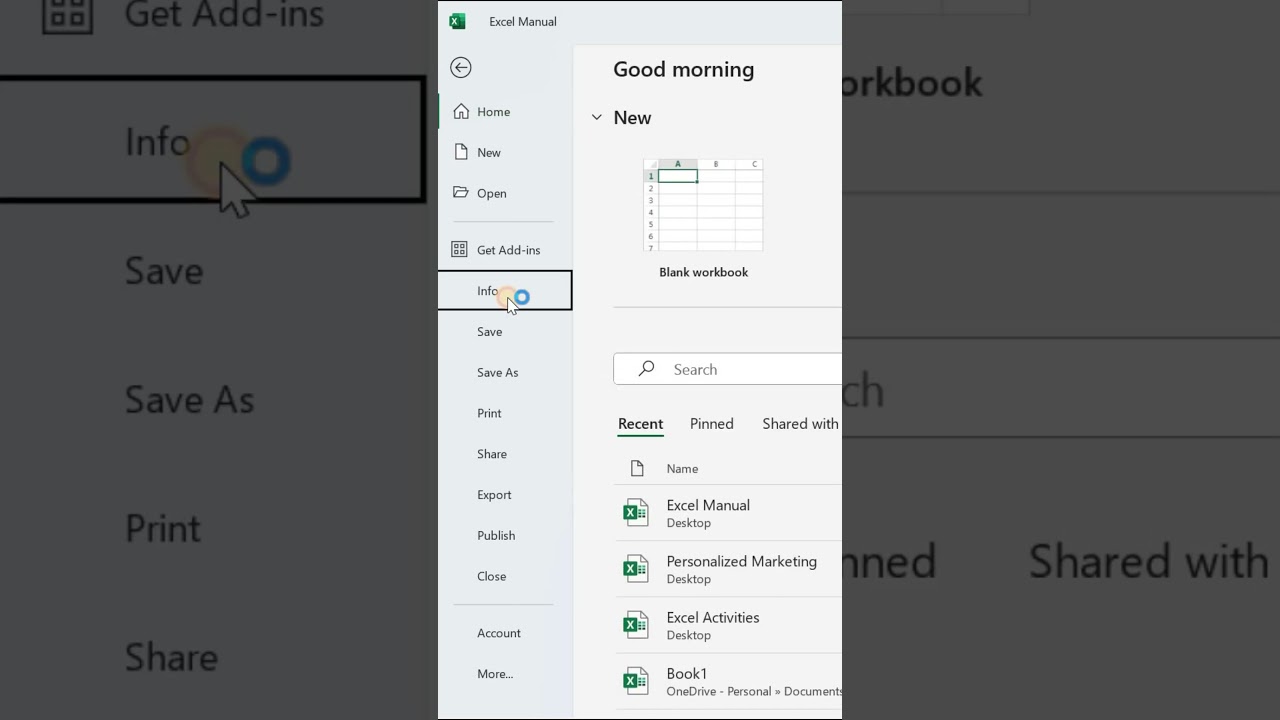The image size is (1280, 720).
Task: Click Excel icon beside Excel Activities
Action: click(x=635, y=625)
